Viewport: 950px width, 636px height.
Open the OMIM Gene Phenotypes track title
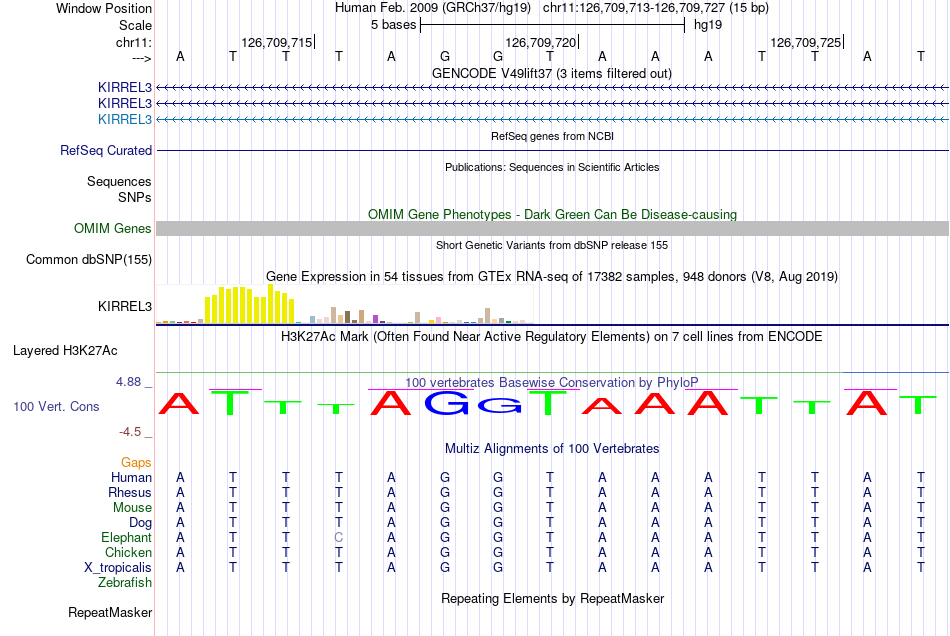point(552,214)
